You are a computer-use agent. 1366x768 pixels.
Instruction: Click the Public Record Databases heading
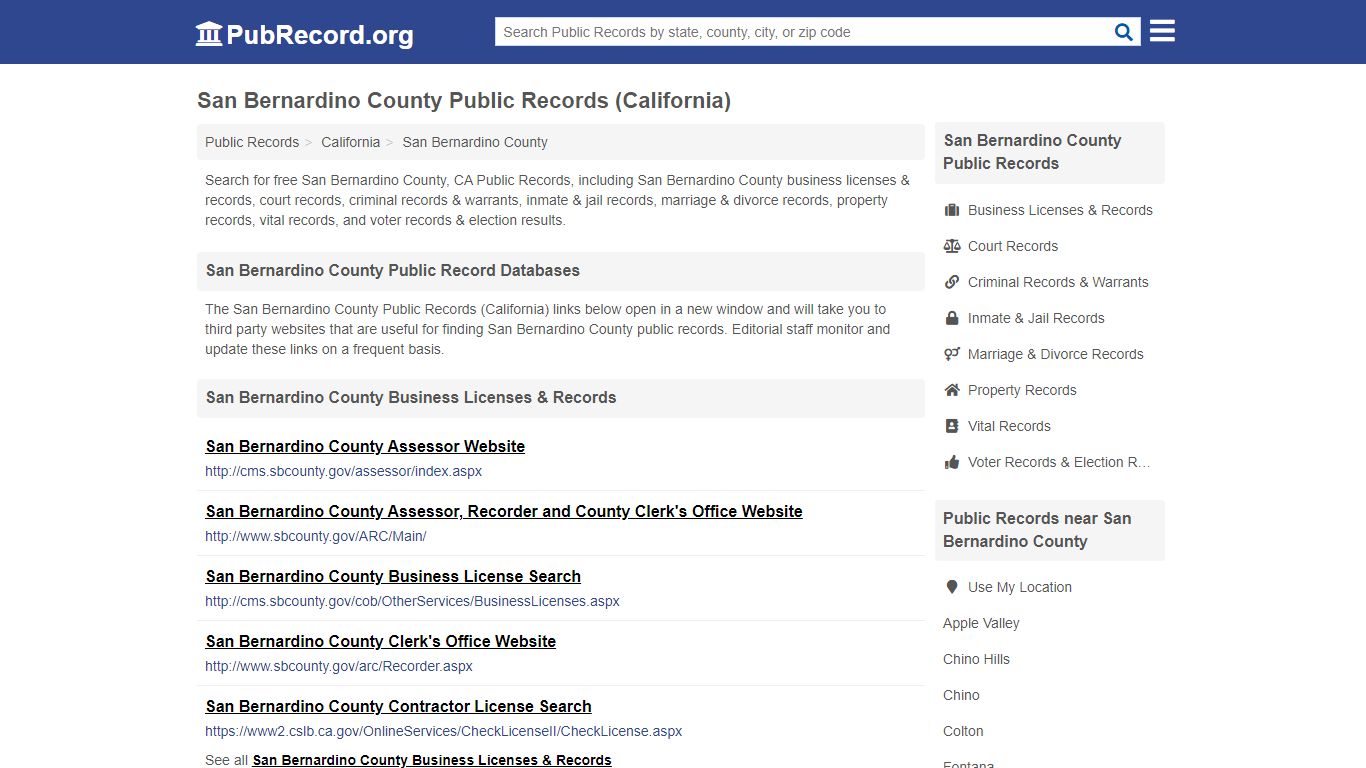click(393, 271)
